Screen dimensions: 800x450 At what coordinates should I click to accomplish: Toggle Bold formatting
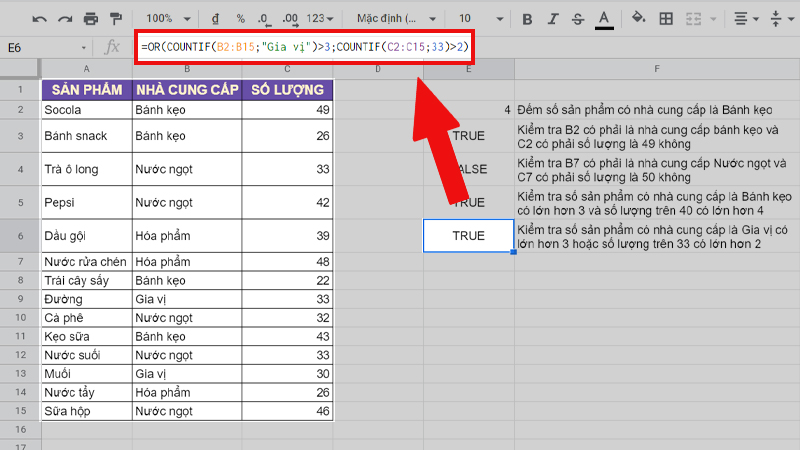(x=525, y=19)
